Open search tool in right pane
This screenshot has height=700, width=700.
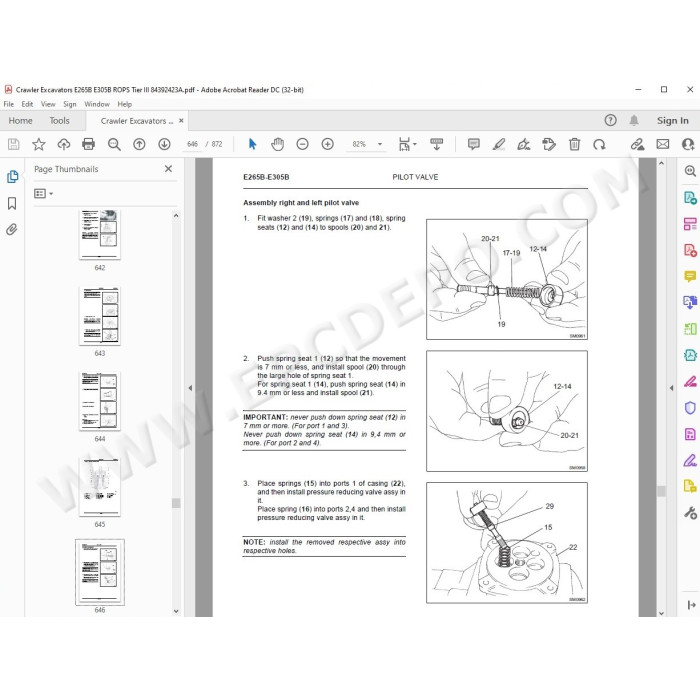coord(690,171)
